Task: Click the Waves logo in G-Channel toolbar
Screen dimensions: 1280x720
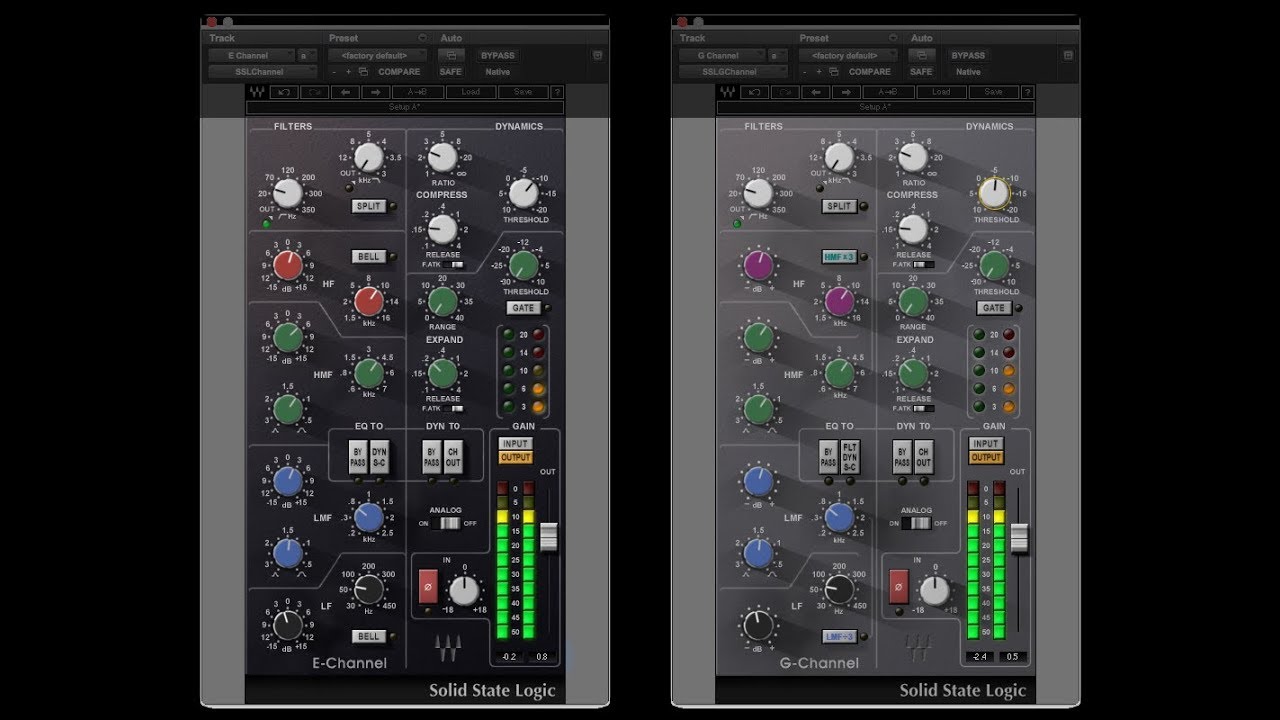Action: tap(727, 92)
